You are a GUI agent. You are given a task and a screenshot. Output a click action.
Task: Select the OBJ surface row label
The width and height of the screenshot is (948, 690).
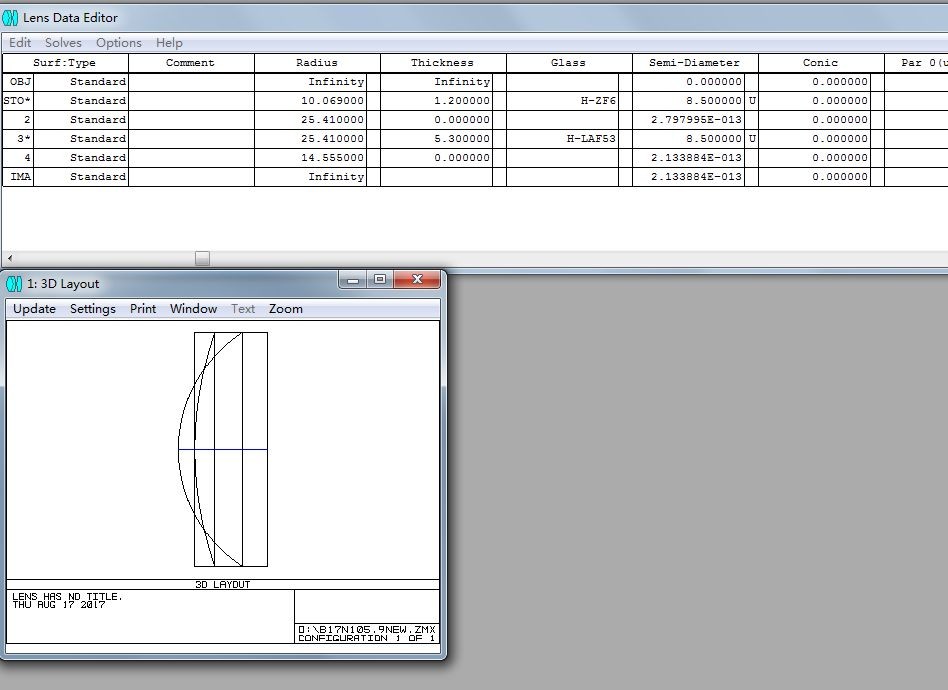point(18,82)
